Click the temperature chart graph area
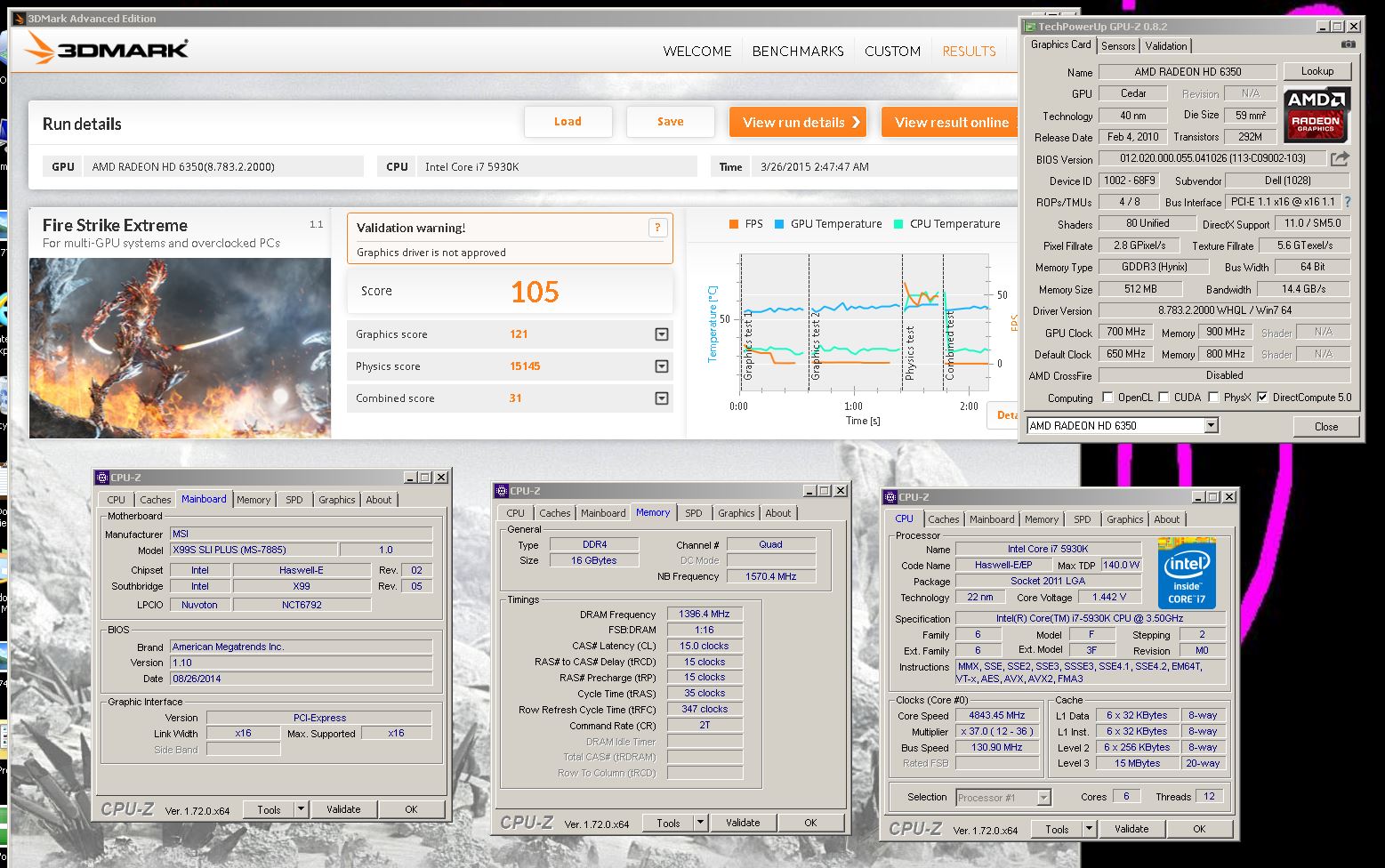 point(864,323)
